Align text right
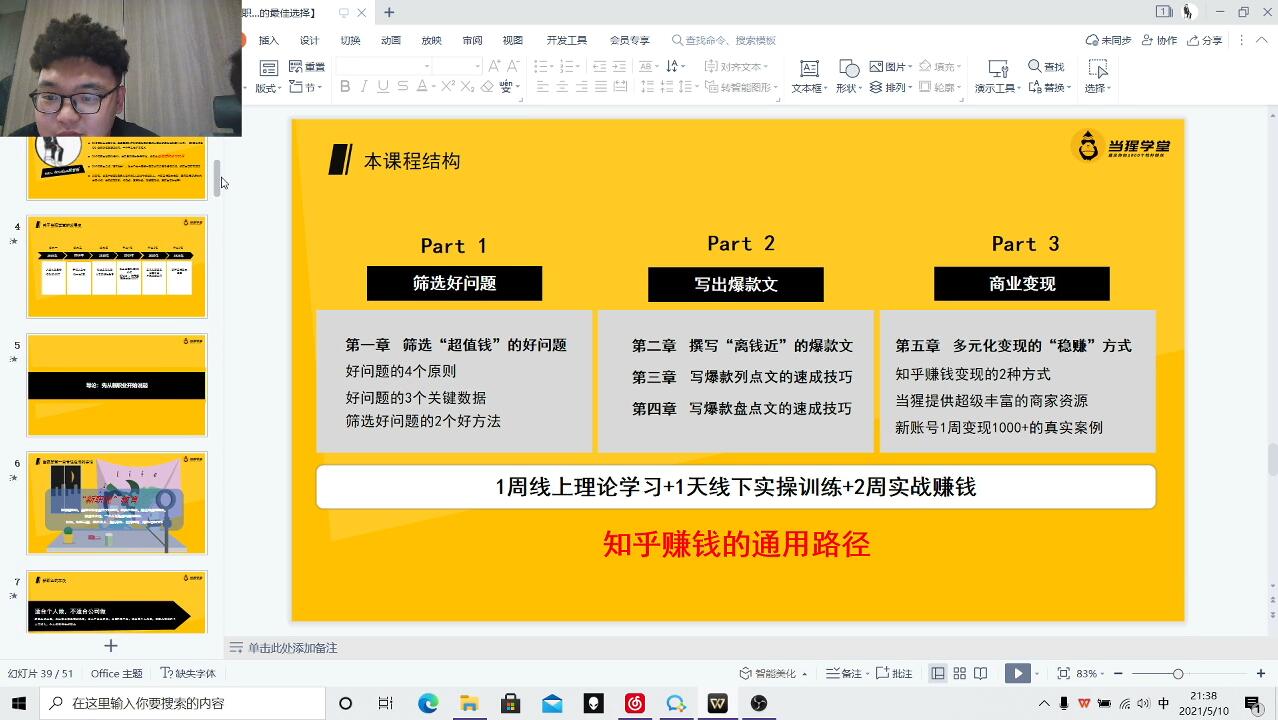 tap(582, 87)
